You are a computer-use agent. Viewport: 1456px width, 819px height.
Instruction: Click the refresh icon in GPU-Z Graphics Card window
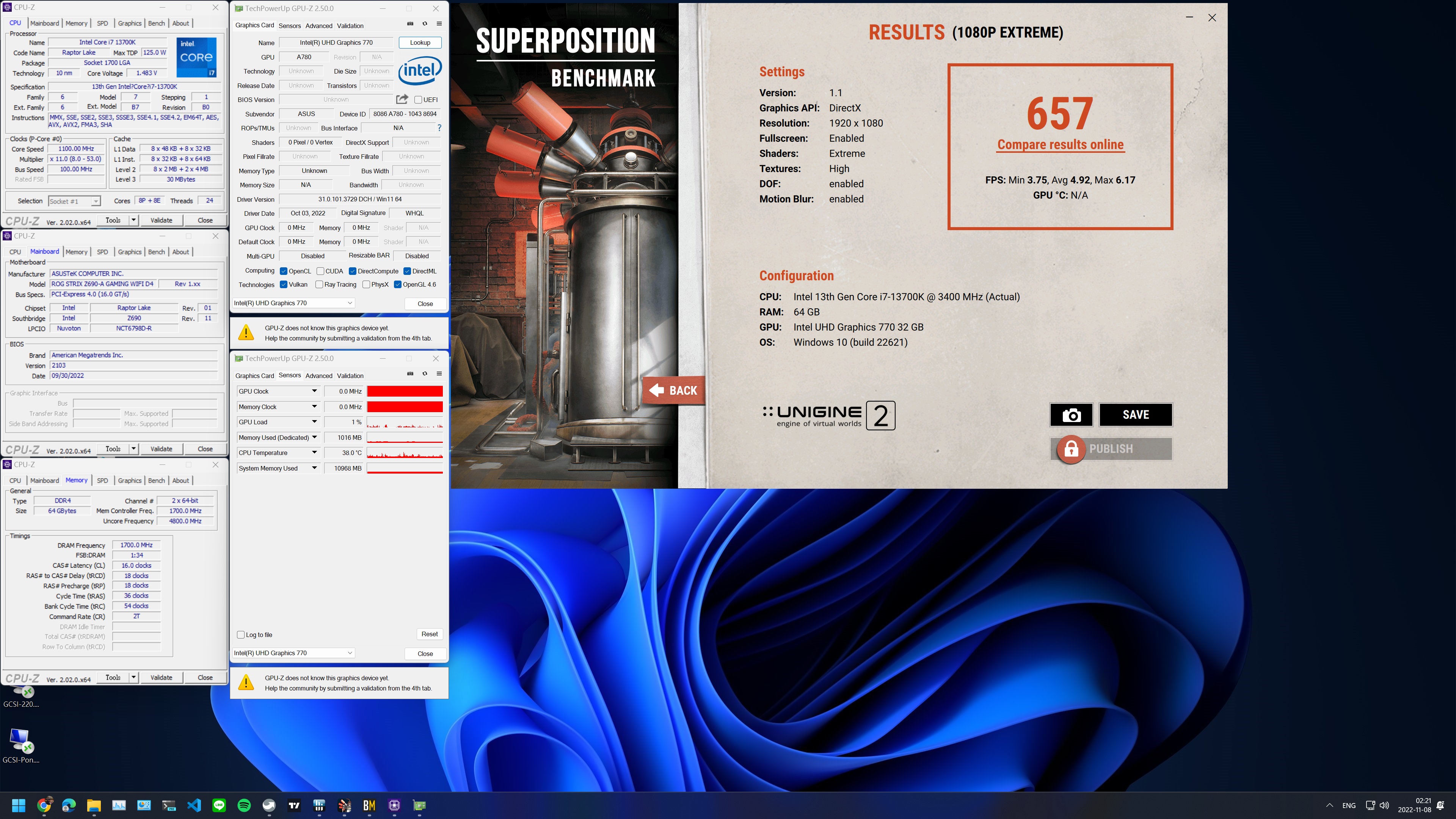tap(425, 24)
